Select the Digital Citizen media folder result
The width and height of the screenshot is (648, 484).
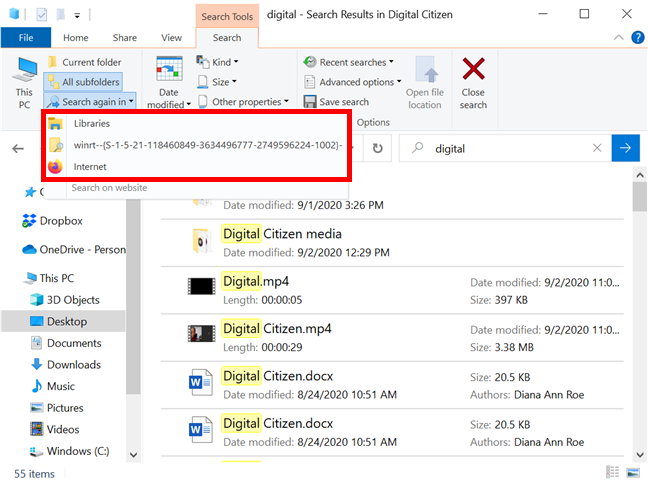392,243
